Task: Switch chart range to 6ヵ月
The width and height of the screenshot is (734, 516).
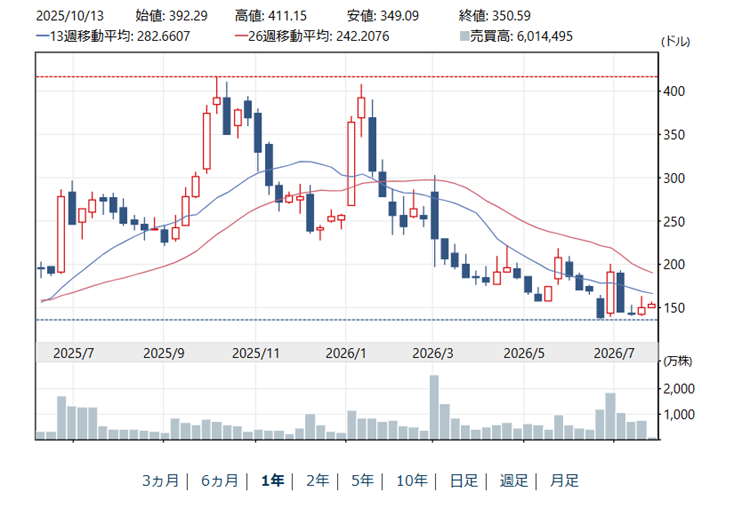Action: pyautogui.click(x=220, y=480)
